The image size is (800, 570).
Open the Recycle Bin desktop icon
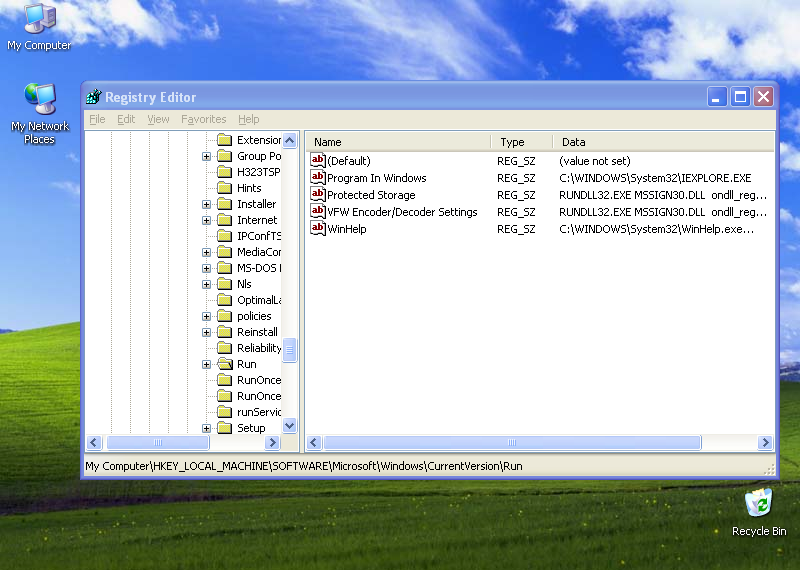tap(759, 512)
